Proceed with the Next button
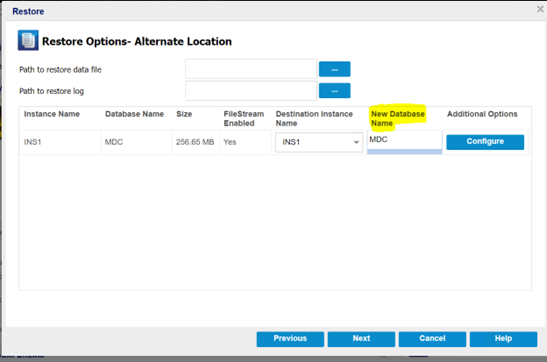Screen dimensions: 547x362 pyautogui.click(x=361, y=339)
